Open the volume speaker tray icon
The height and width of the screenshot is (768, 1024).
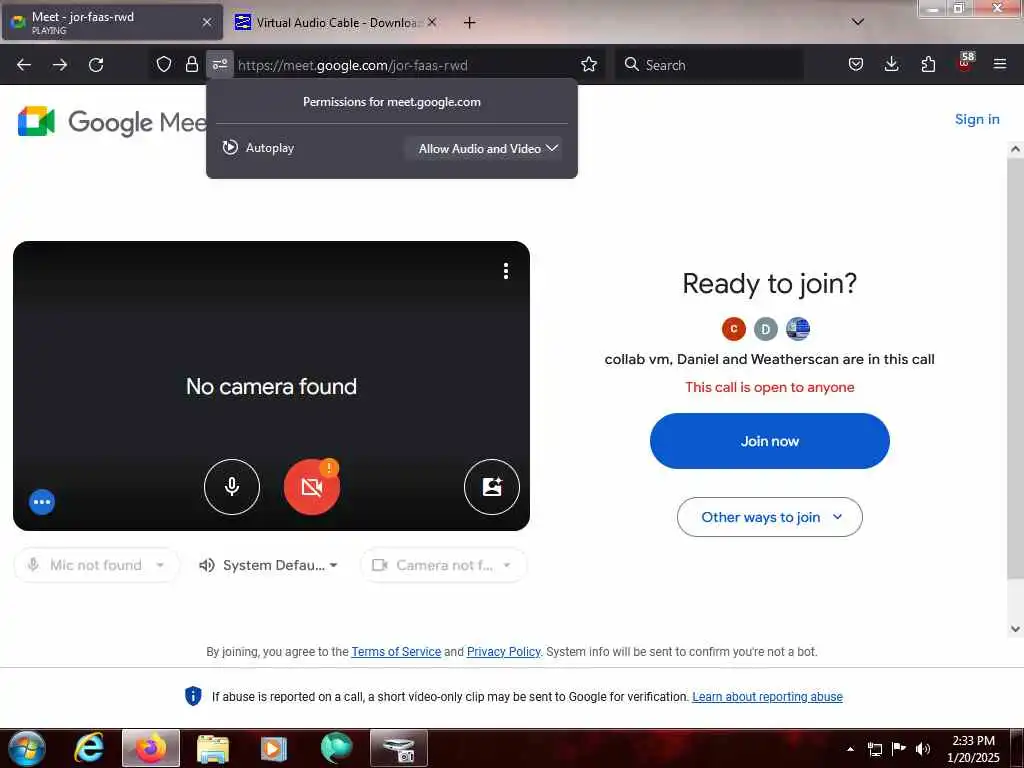[x=923, y=749]
